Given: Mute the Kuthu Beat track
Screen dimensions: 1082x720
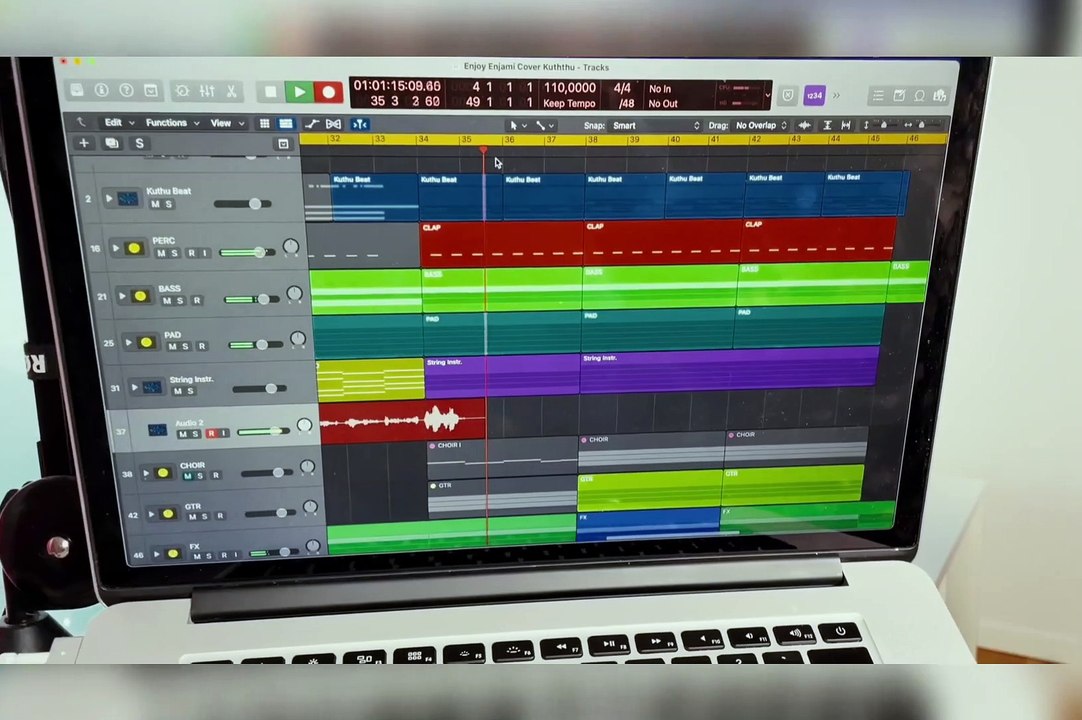Looking at the screenshot, I should pos(155,204).
